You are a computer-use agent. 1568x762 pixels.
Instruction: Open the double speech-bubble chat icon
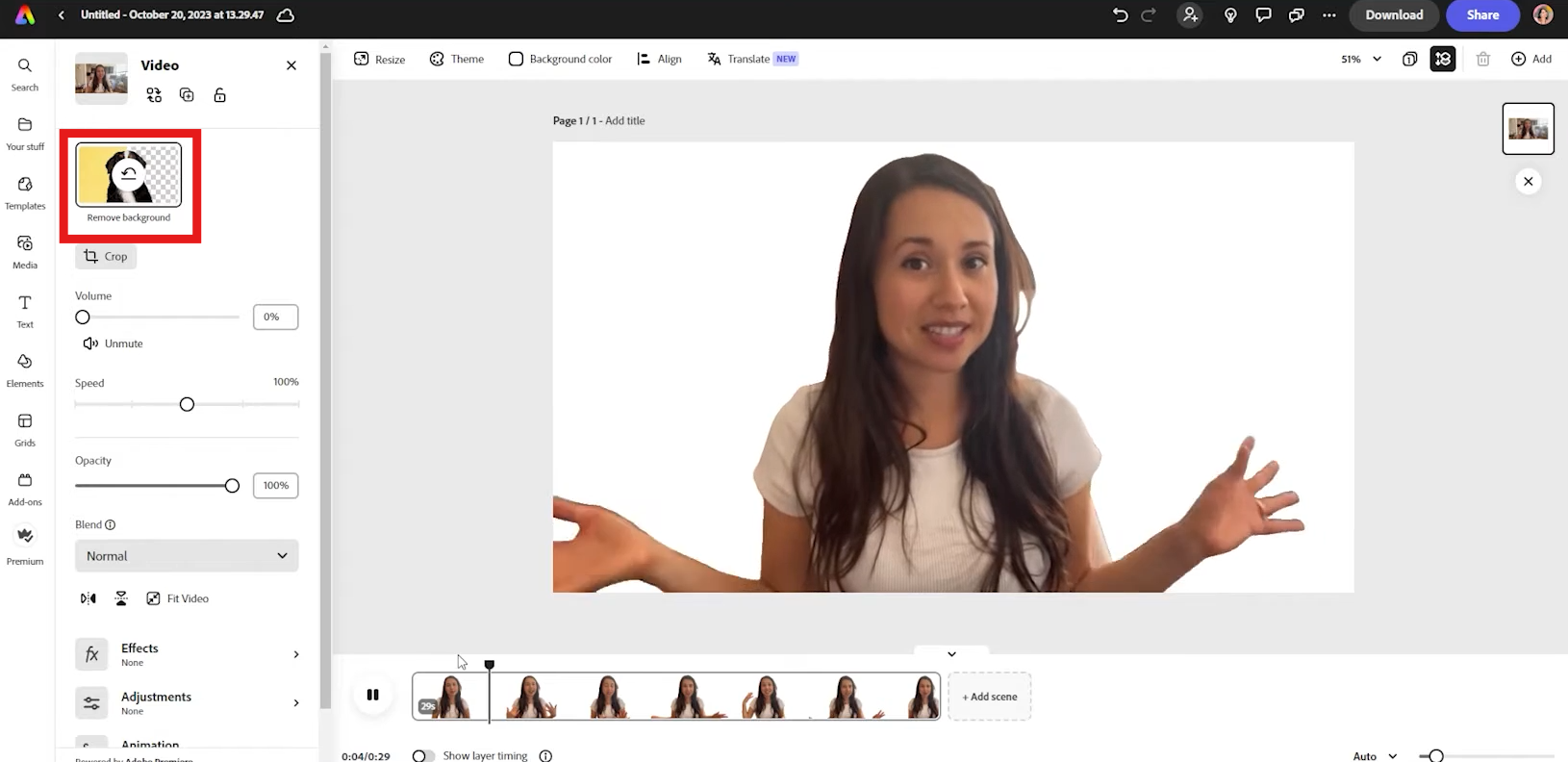(x=1297, y=15)
